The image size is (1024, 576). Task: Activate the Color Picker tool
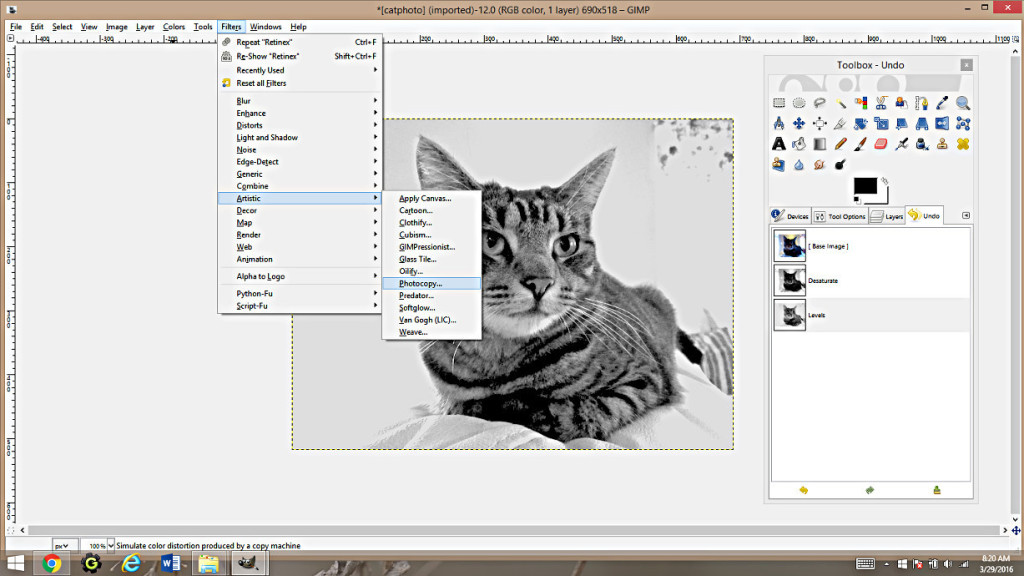pos(941,103)
